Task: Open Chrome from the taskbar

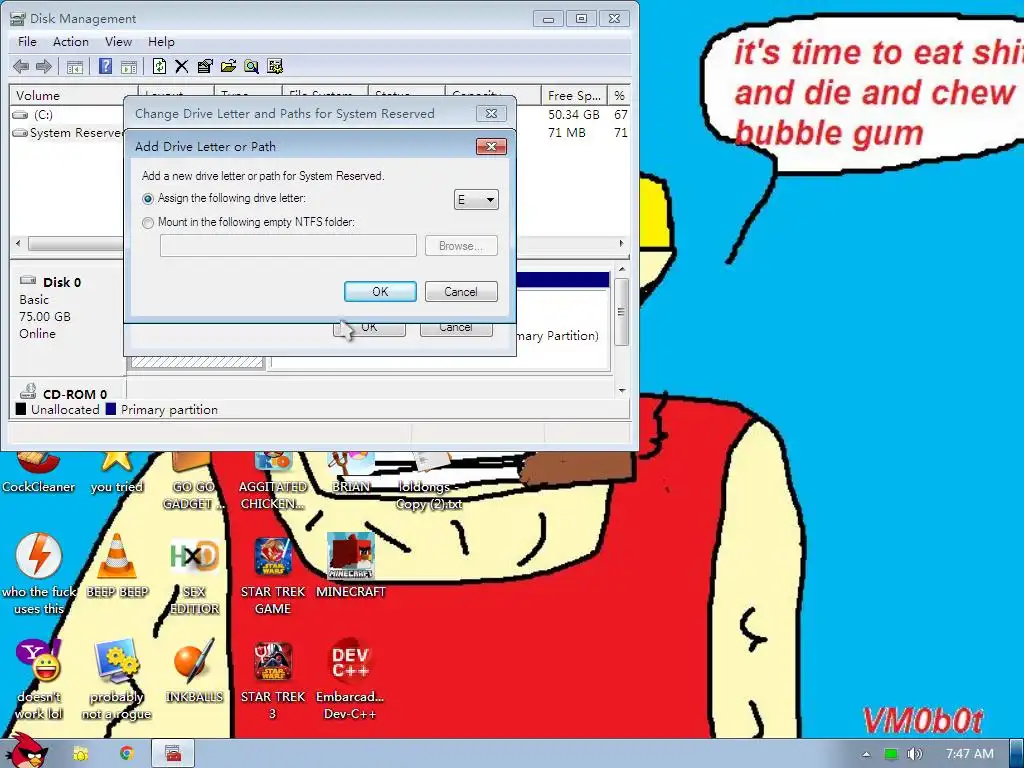Action: (x=127, y=754)
